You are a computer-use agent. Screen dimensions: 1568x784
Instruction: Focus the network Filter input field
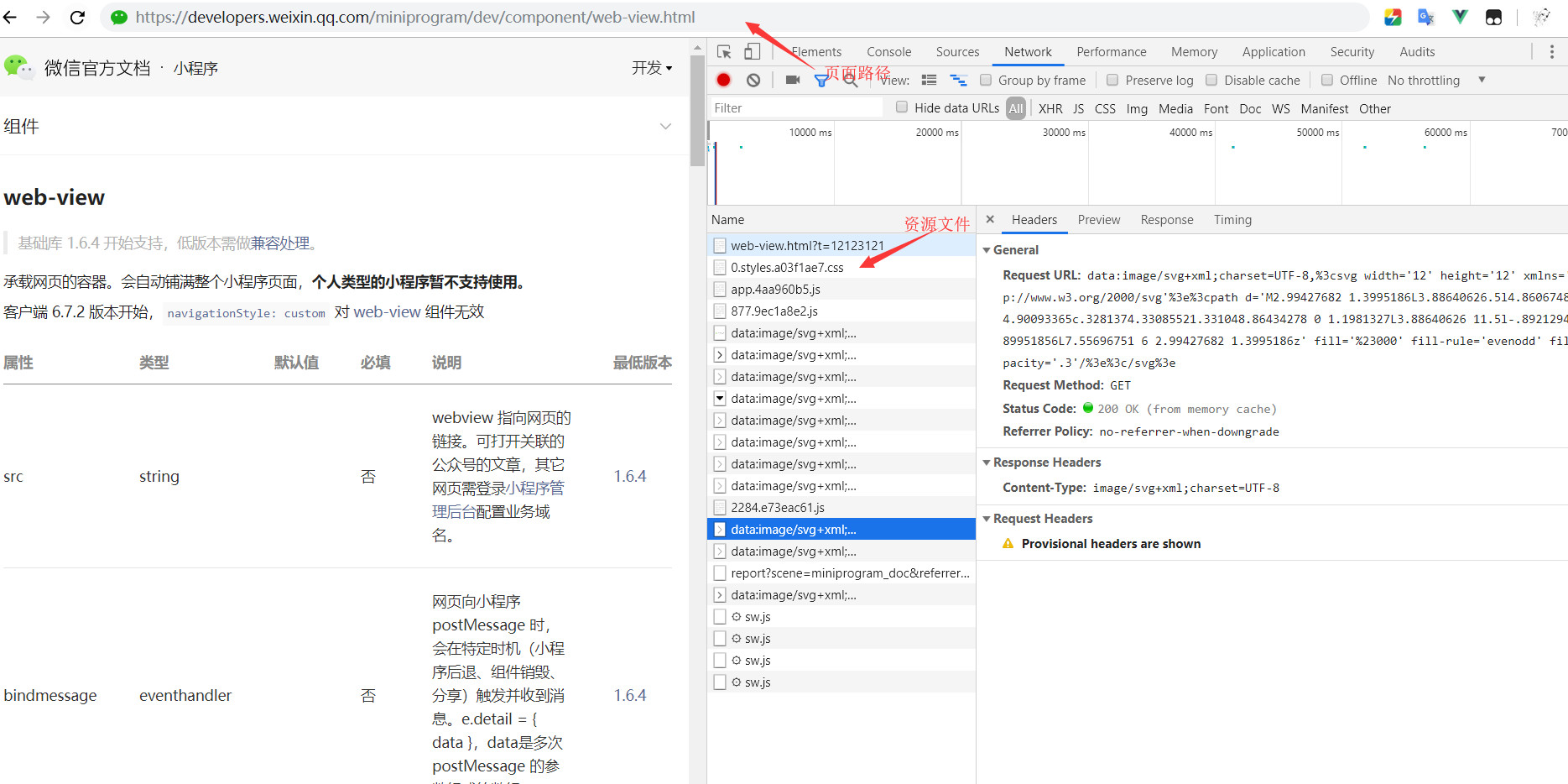click(x=795, y=107)
